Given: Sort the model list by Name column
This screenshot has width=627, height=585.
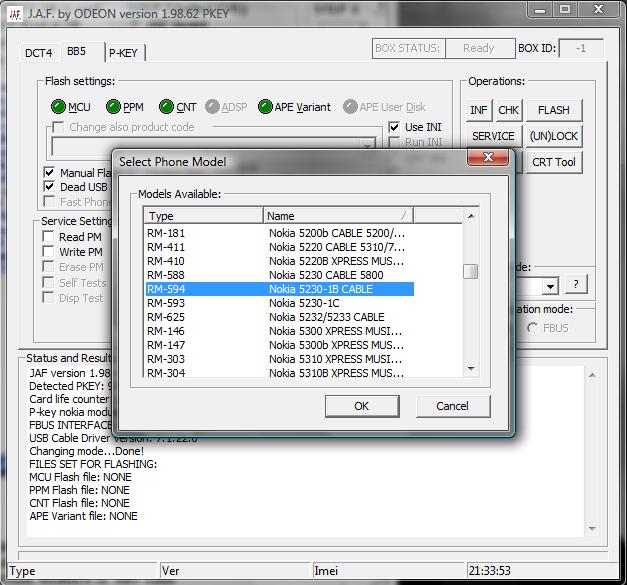Looking at the screenshot, I should point(338,216).
